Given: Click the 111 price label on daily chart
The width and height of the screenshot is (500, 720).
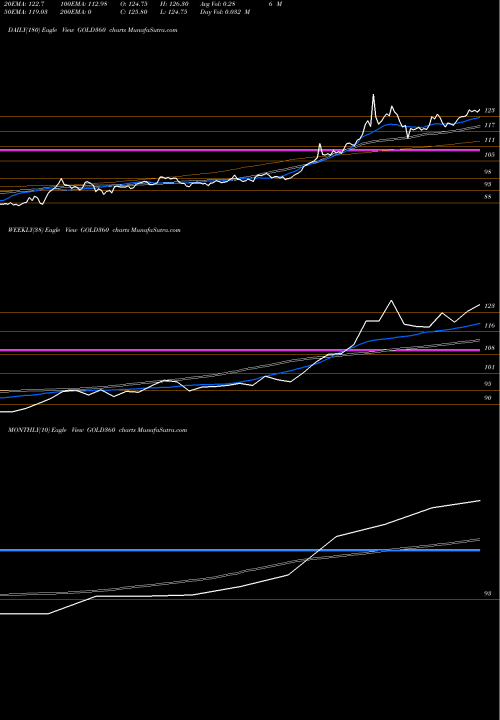Looking at the screenshot, I should (x=489, y=140).
